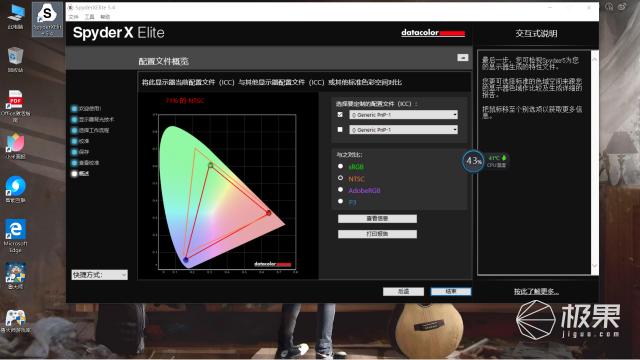Open the blue swirl app desktop icon
Image resolution: width=640 pixels, height=360 pixels.
coord(16,189)
